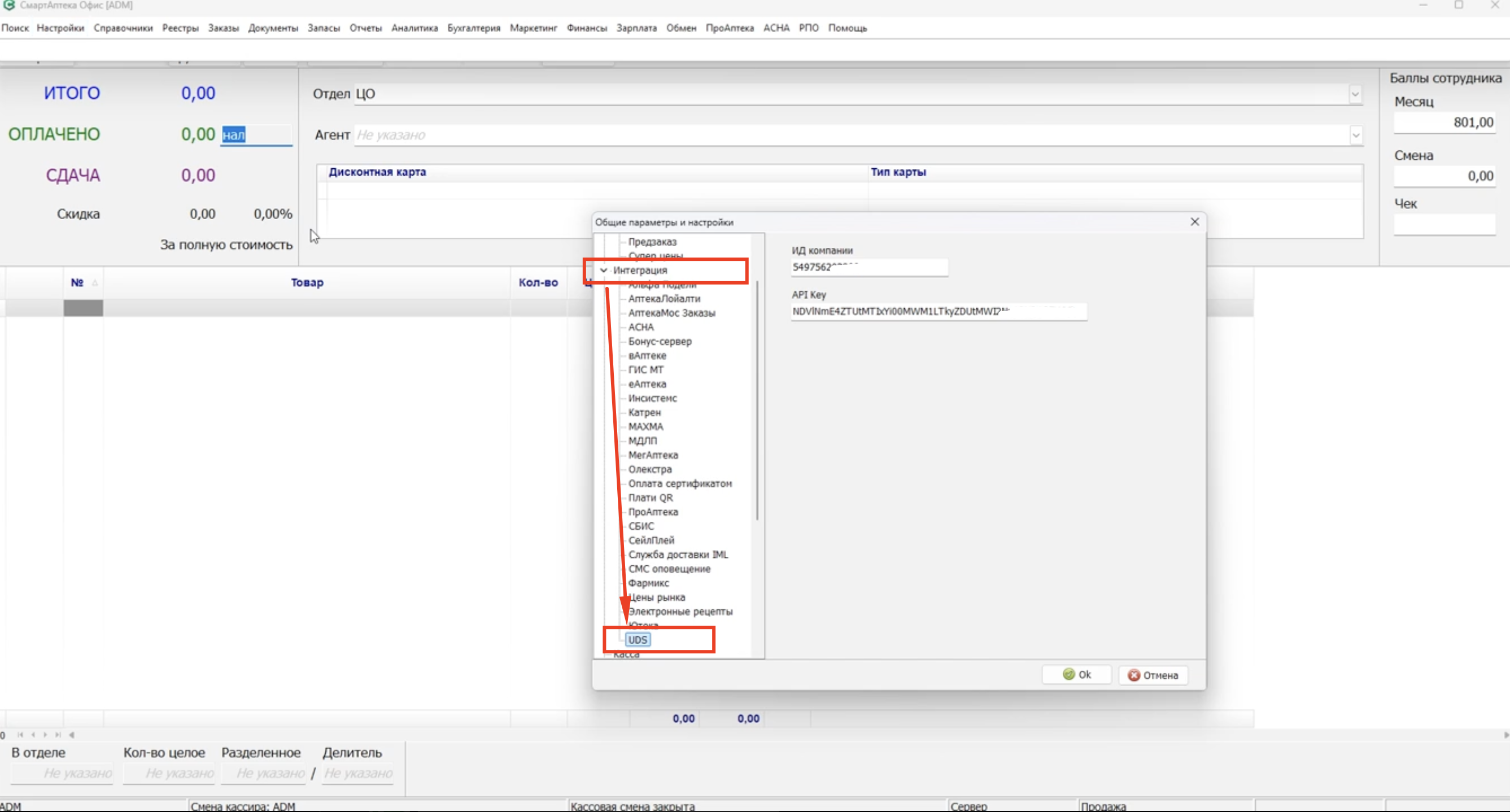This screenshot has width=1510, height=812.
Task: Click the № column sort arrow
Action: pyautogui.click(x=94, y=282)
